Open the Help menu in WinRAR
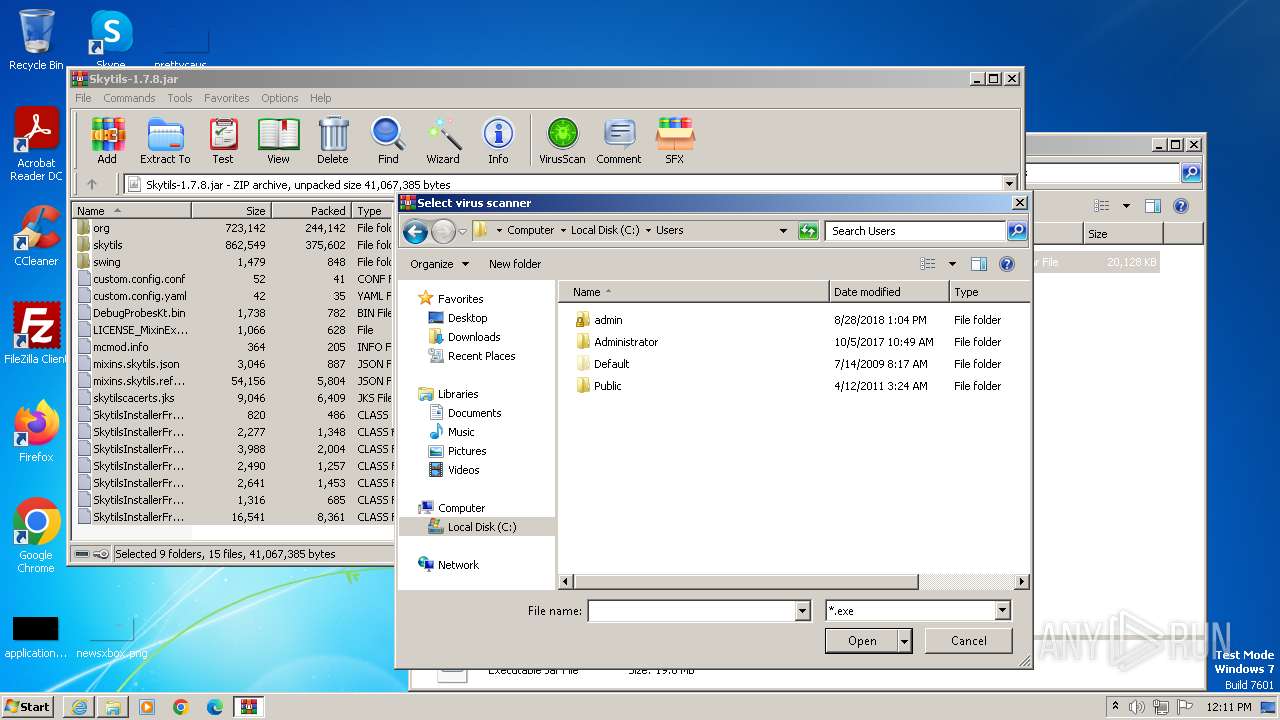Image resolution: width=1280 pixels, height=720 pixels. pos(320,98)
